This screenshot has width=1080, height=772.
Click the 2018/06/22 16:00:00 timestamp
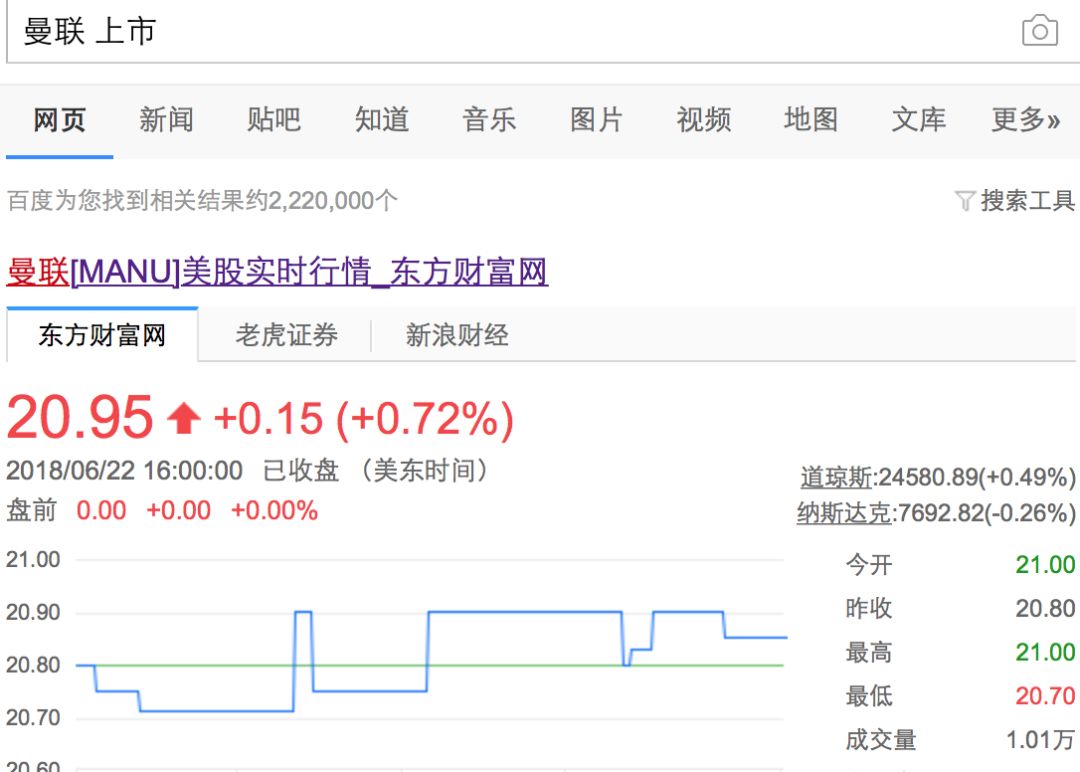(125, 471)
